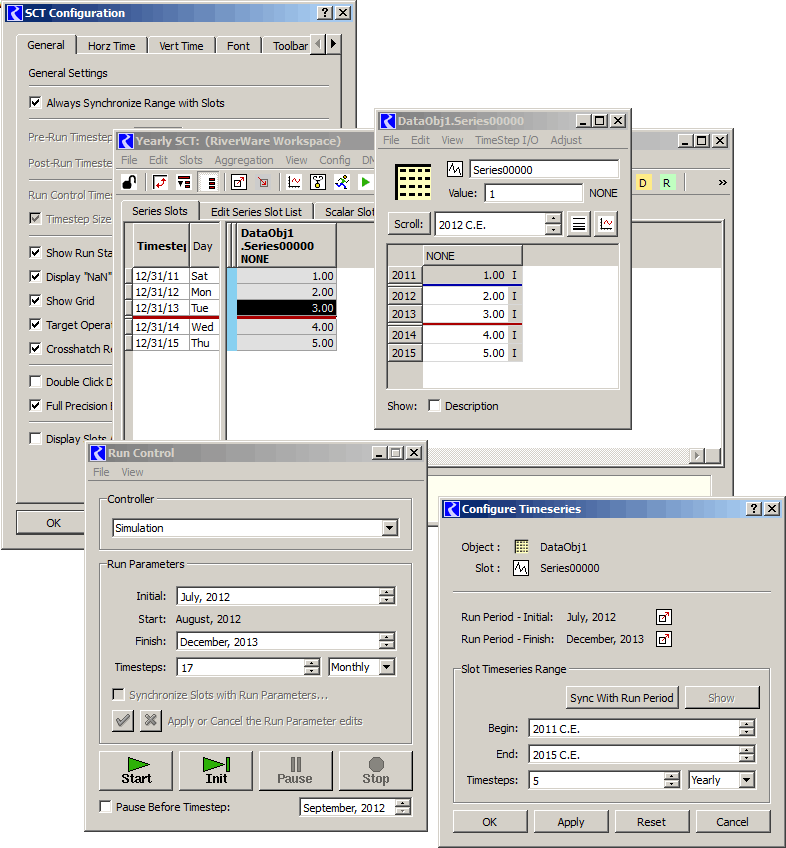This screenshot has width=786, height=848.
Task: Click right arrow to show more configuration tabs
Action: click(x=333, y=44)
